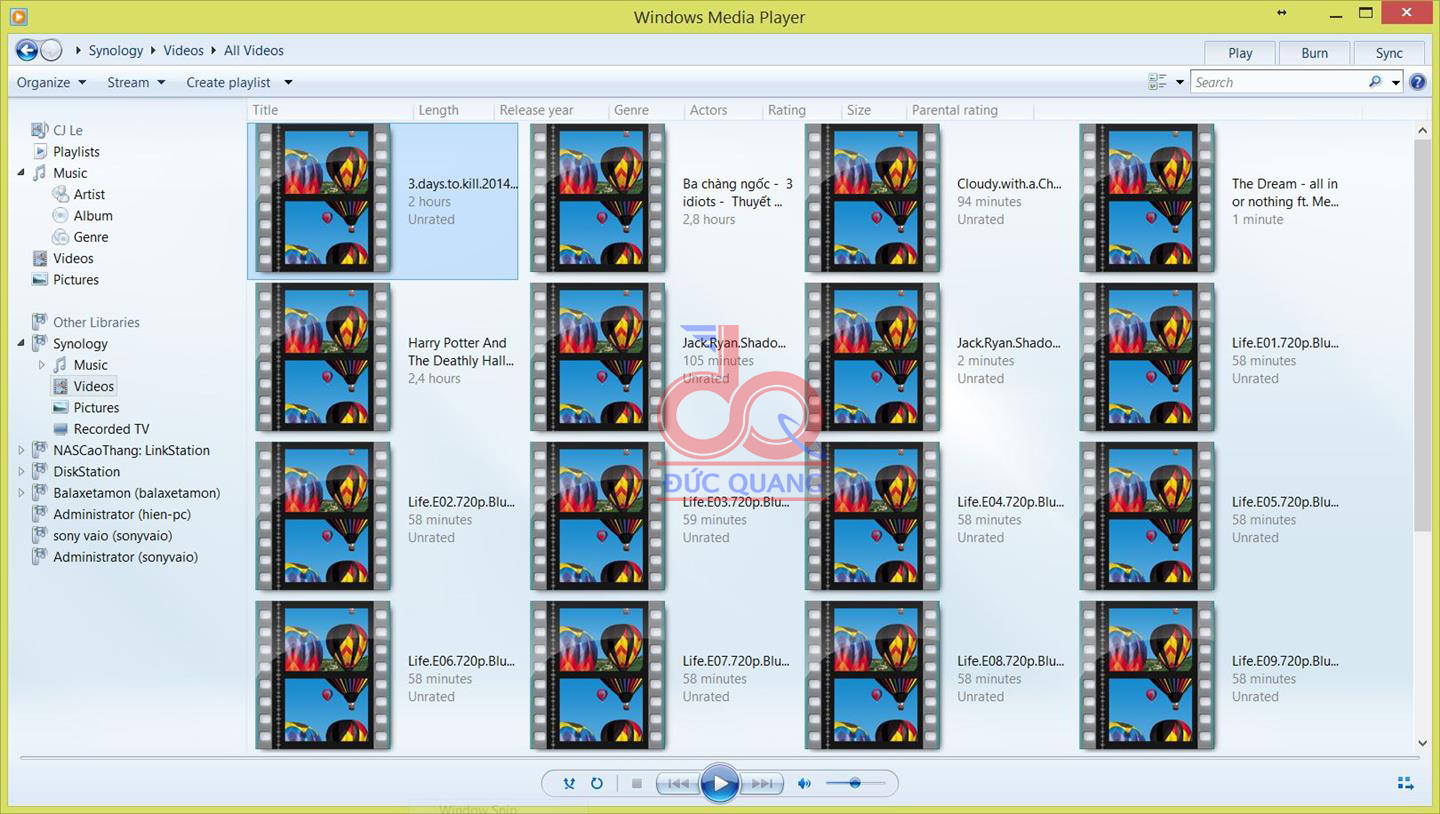Click in the Search box

[1278, 82]
